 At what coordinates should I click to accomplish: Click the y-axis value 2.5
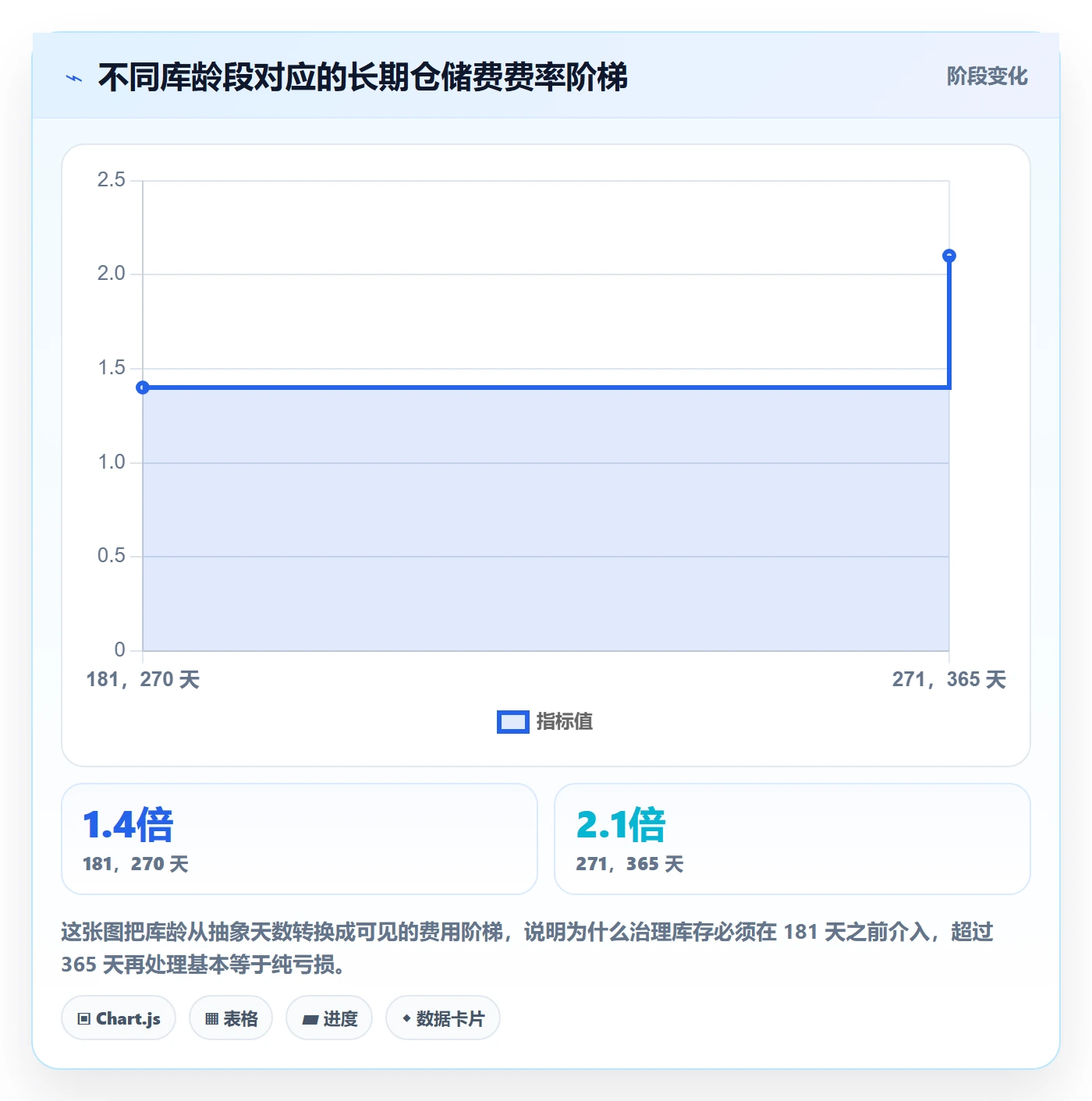(111, 180)
